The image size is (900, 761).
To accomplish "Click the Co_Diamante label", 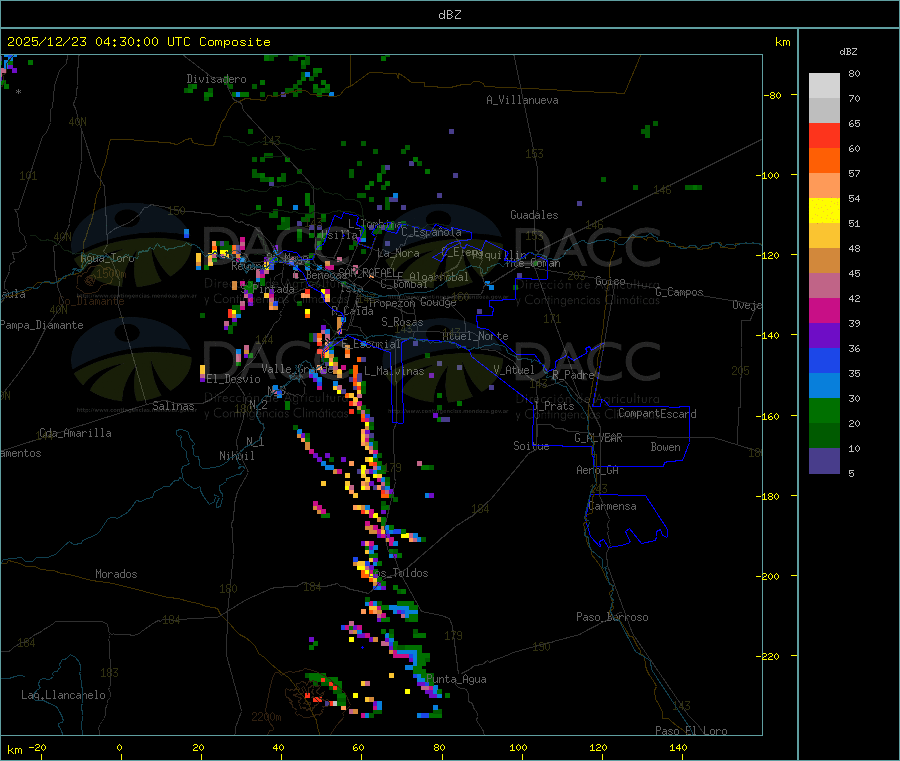I will (x=91, y=301).
